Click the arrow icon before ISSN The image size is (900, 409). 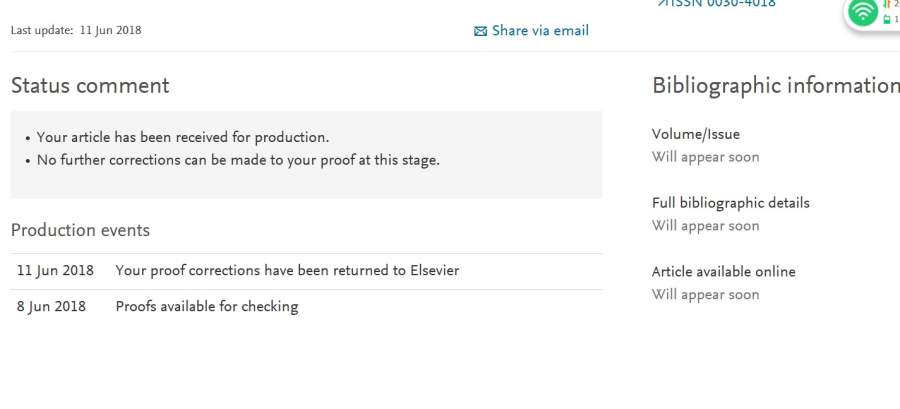(661, 3)
